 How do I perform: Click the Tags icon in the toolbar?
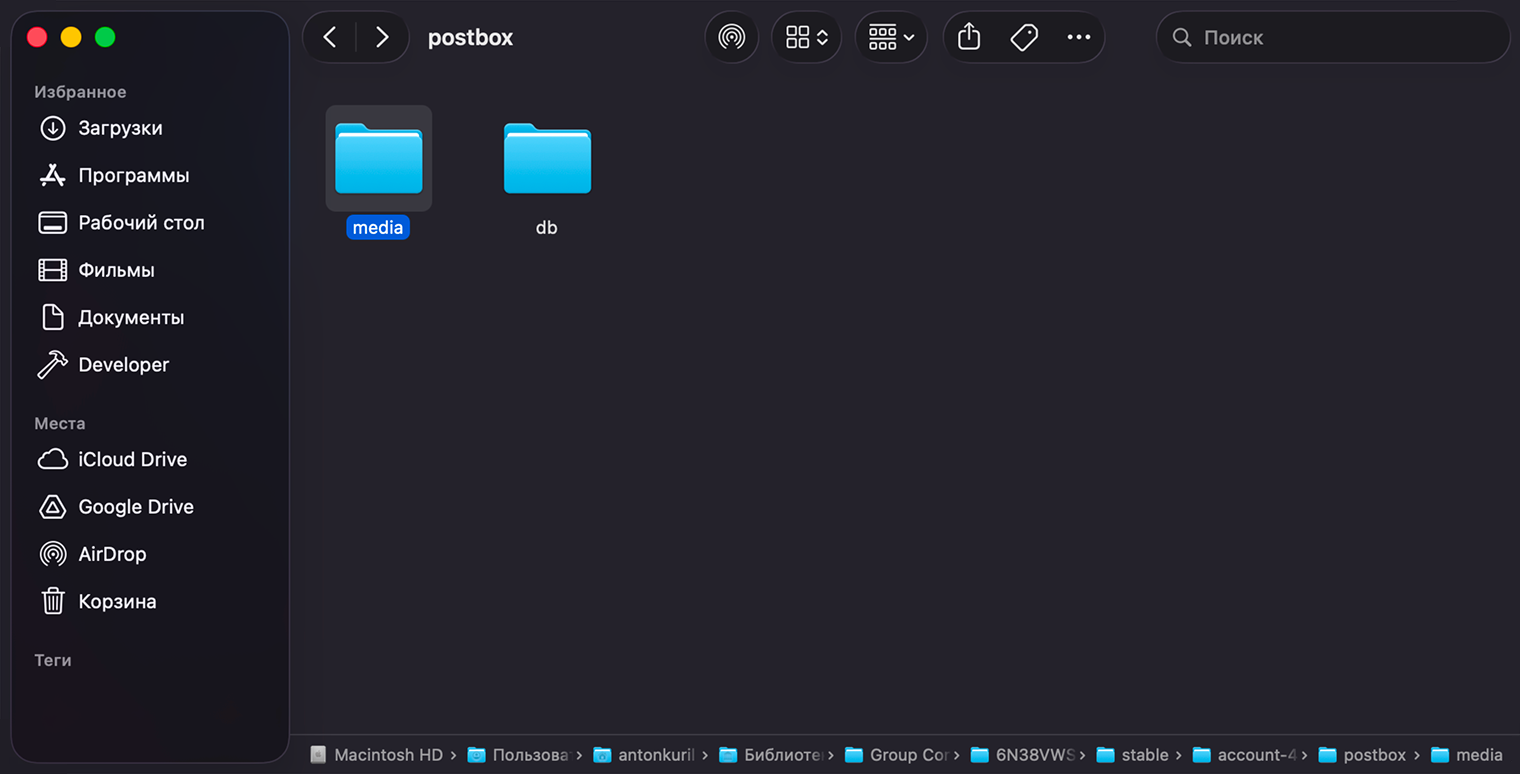coord(1024,38)
